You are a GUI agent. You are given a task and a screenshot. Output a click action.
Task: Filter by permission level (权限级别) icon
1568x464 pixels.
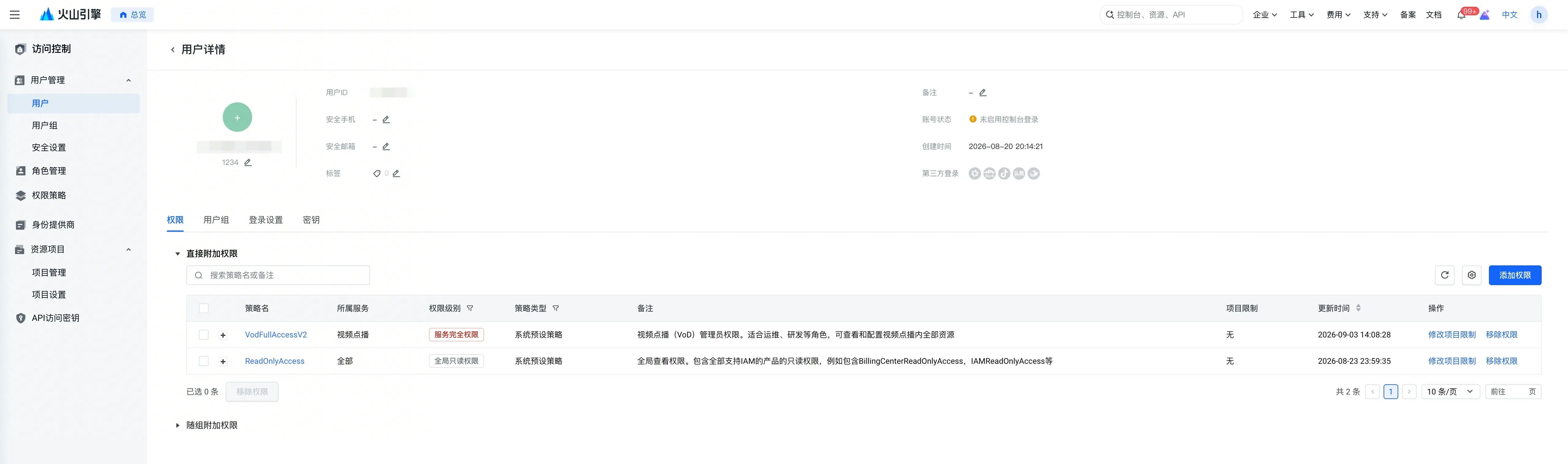click(470, 309)
